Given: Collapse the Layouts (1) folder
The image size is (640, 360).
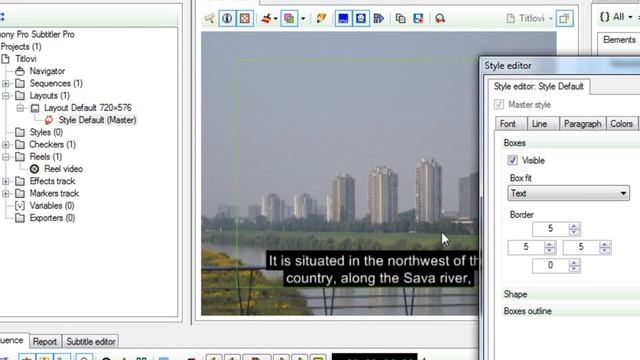Looking at the screenshot, I should [6, 96].
